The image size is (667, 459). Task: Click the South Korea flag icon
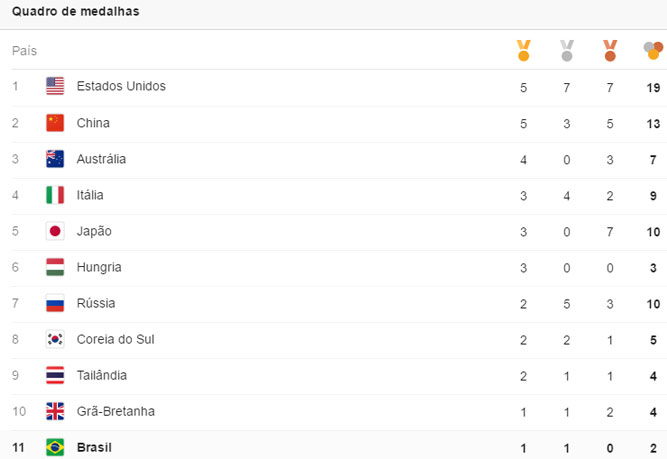point(55,339)
